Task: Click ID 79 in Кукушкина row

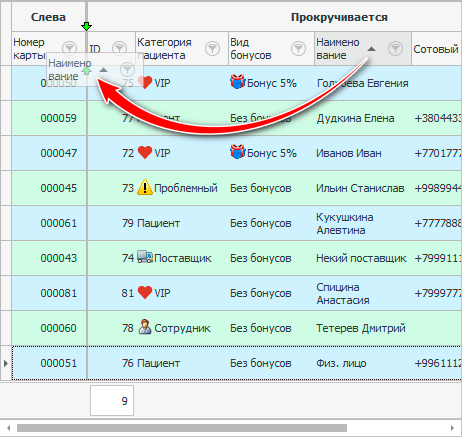Action: click(x=128, y=223)
